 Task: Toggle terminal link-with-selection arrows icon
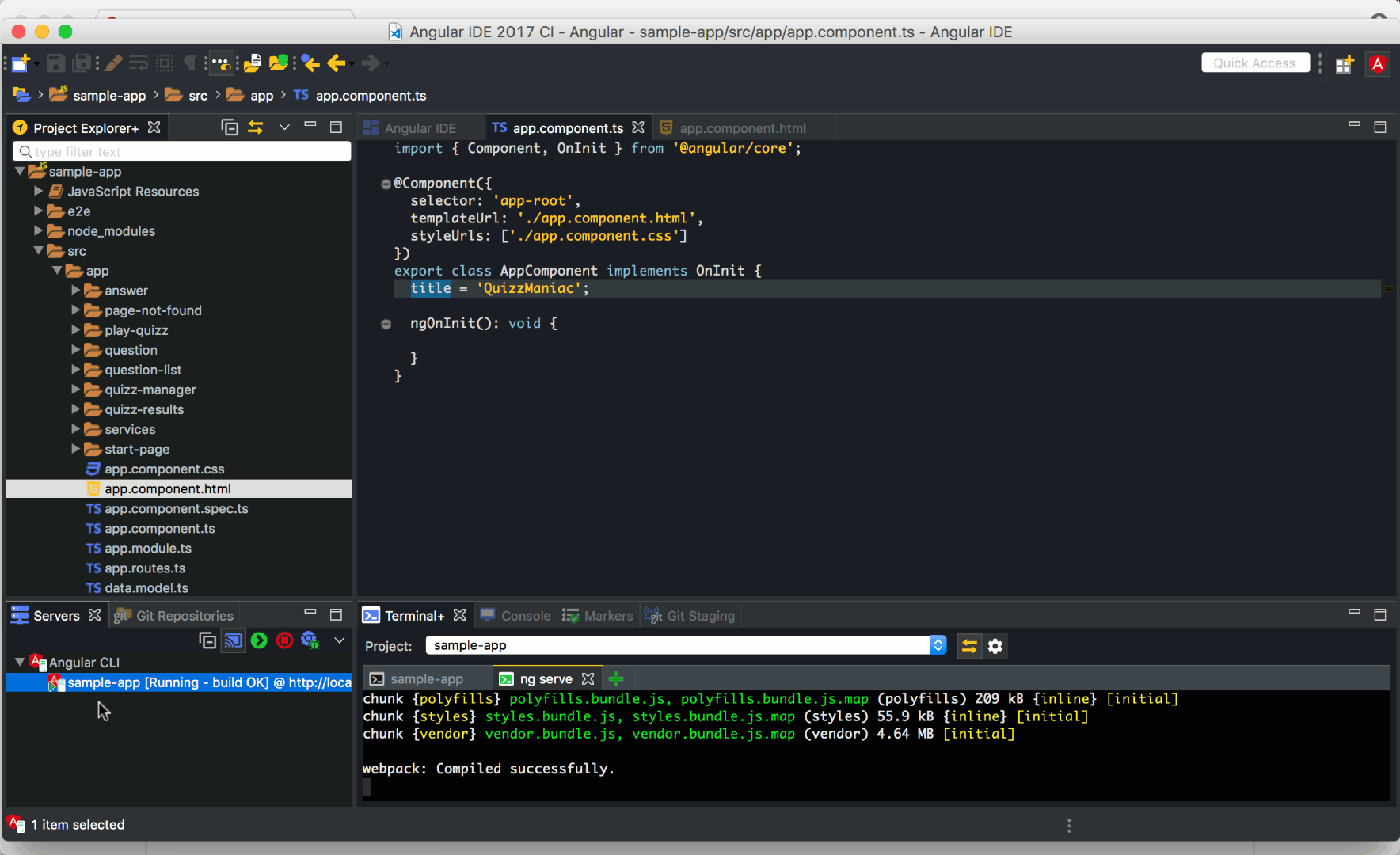click(969, 646)
